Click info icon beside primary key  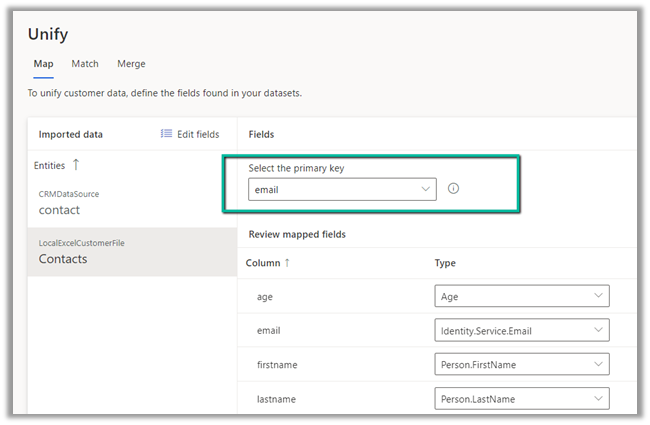pyautogui.click(x=453, y=189)
